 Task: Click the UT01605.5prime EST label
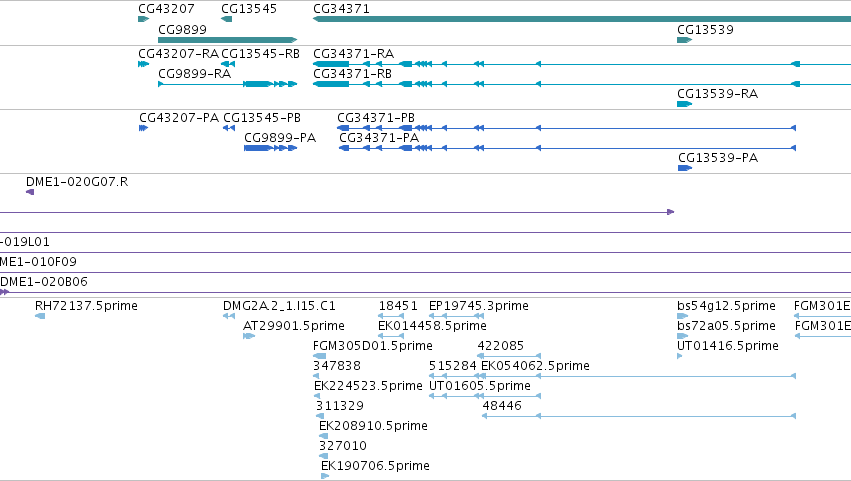tap(480, 386)
